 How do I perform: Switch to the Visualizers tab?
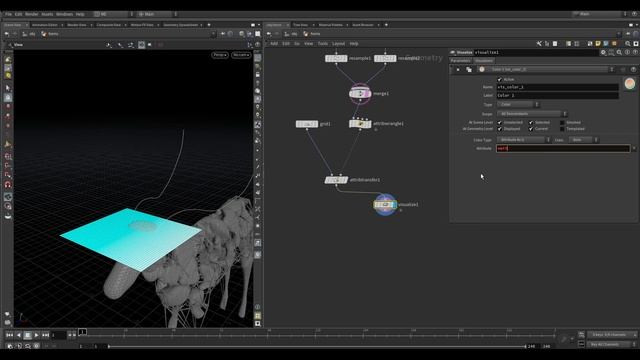(484, 61)
